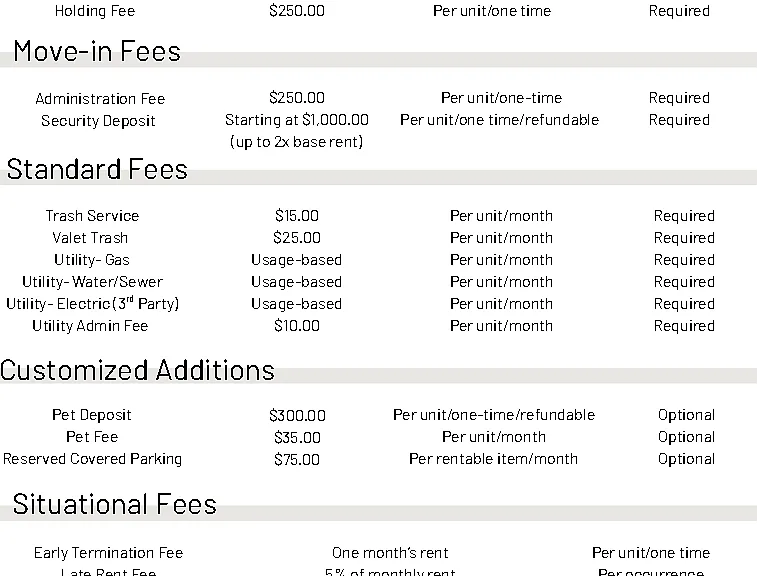
Task: Click the Move-in Fees heading
Action: click(x=97, y=51)
